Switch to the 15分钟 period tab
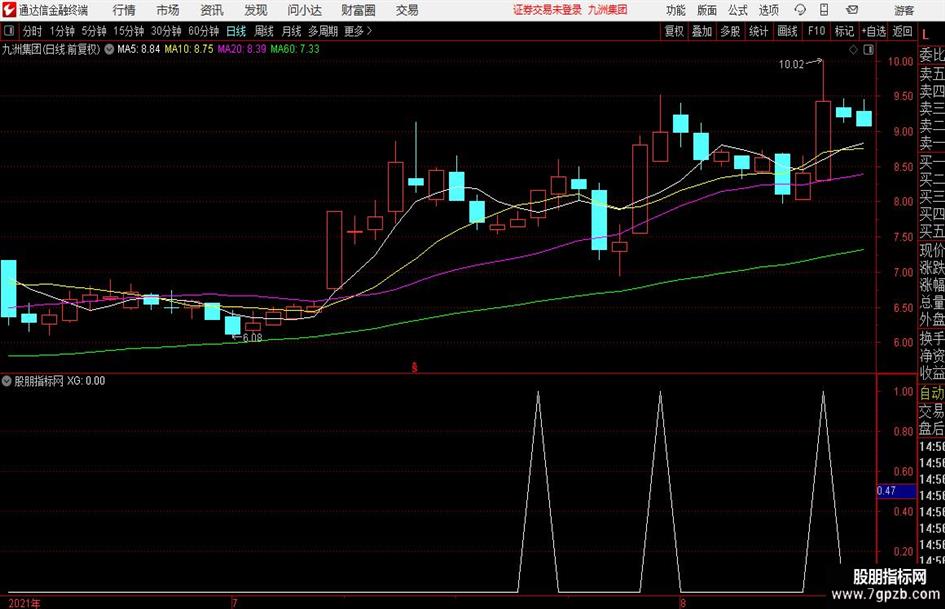The width and height of the screenshot is (945, 609). coord(128,31)
